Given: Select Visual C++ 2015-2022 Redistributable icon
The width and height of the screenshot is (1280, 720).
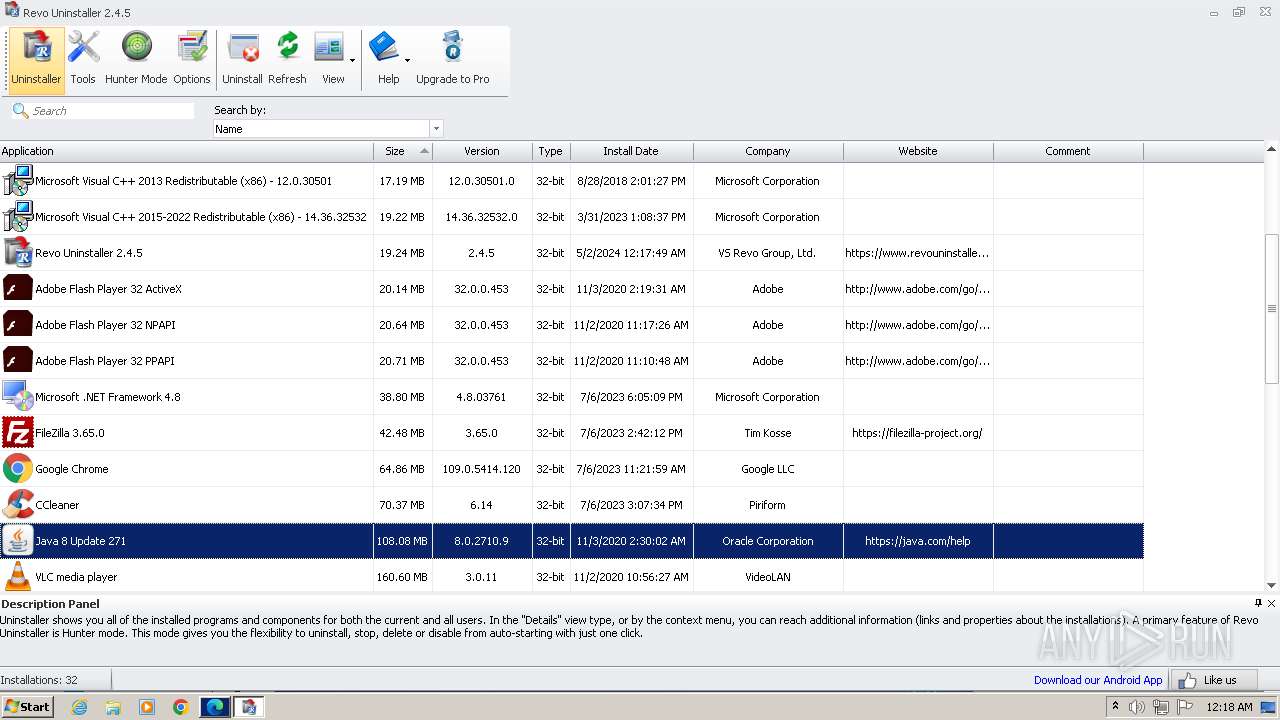Looking at the screenshot, I should coord(18,217).
